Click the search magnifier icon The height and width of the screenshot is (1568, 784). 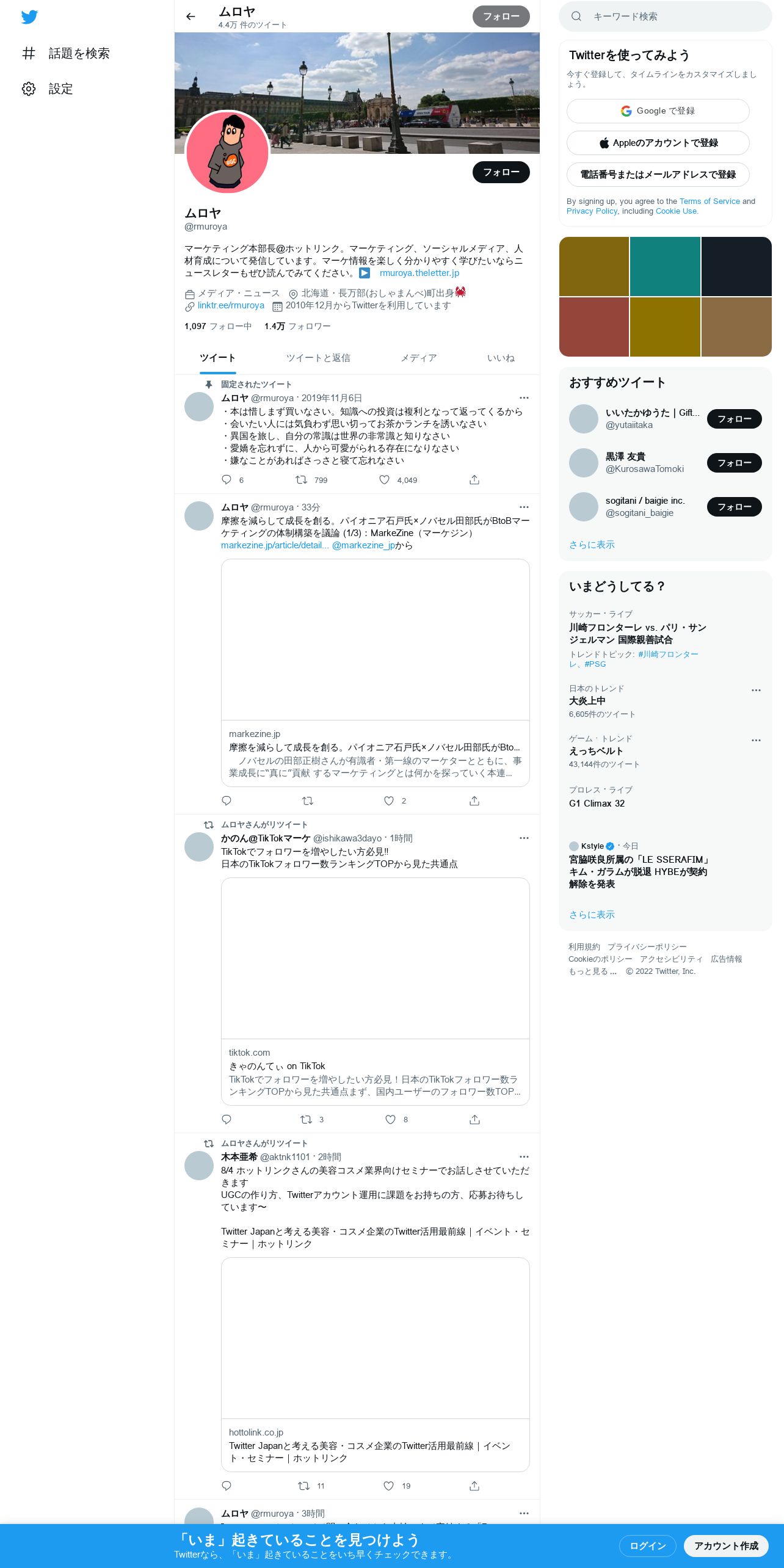pyautogui.click(x=576, y=16)
